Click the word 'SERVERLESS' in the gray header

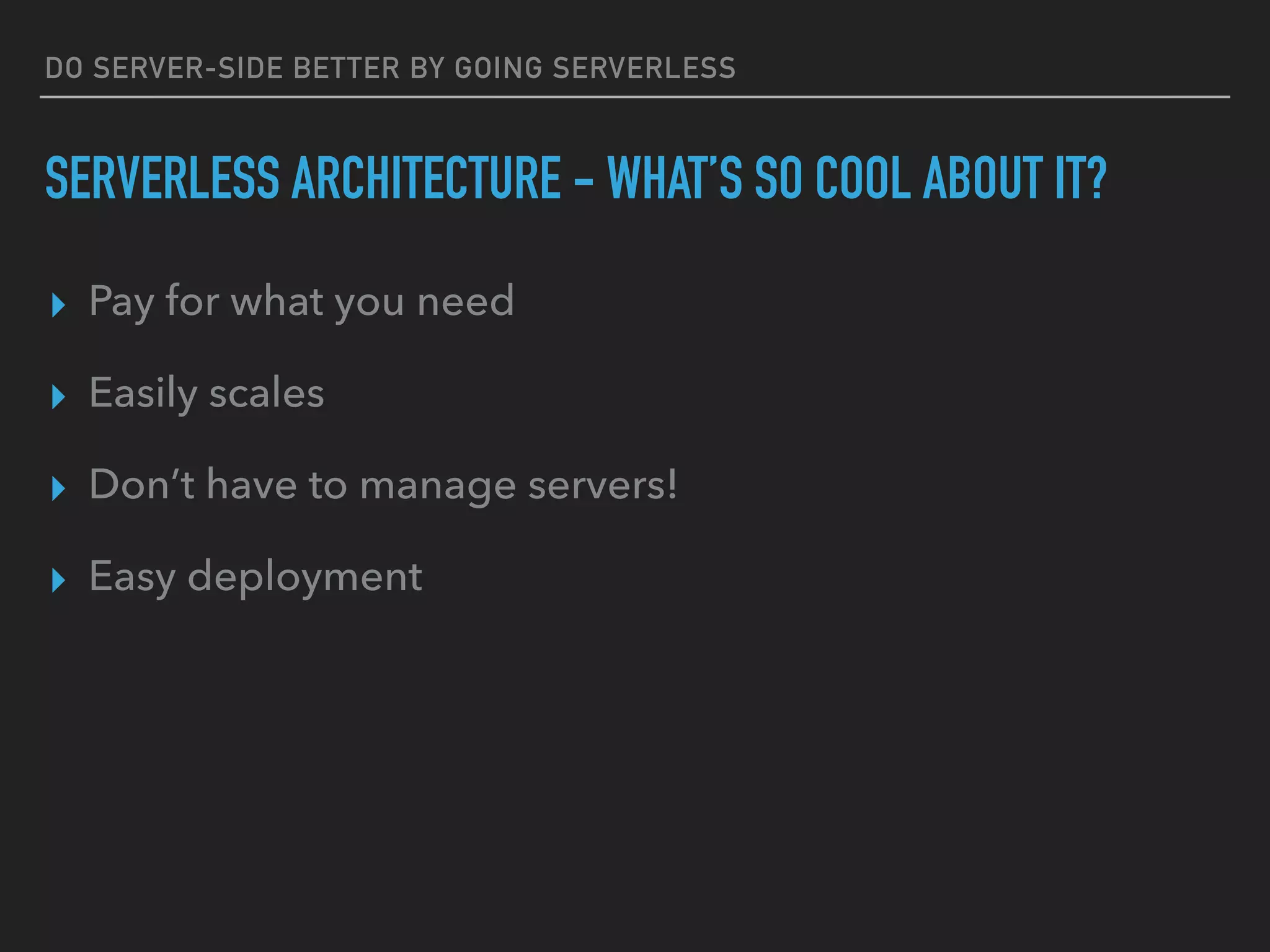tap(644, 68)
